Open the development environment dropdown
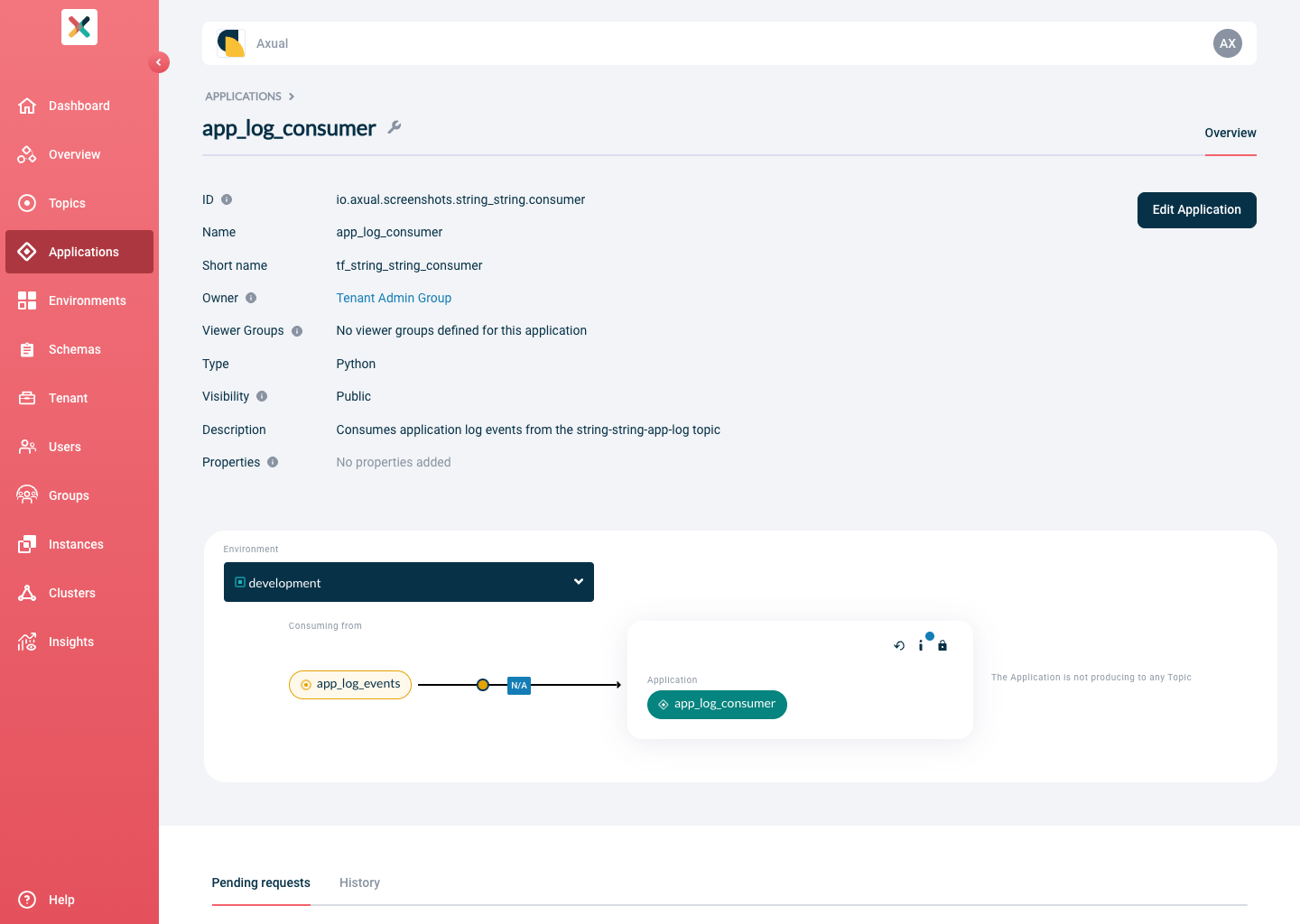Viewport: 1300px width, 924px height. [x=409, y=582]
